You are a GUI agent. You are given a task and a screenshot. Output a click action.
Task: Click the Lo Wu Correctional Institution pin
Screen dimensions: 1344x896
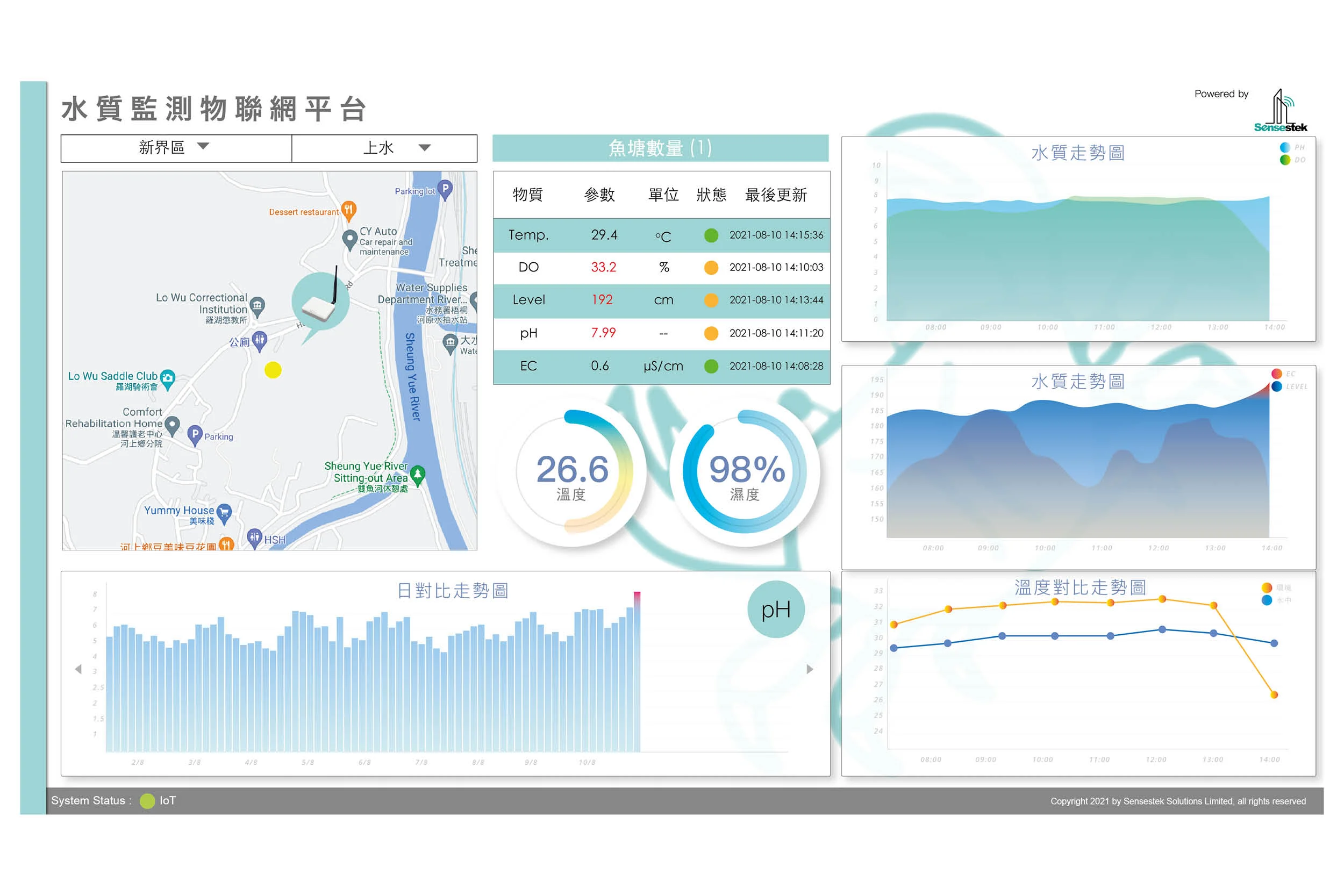(x=257, y=305)
